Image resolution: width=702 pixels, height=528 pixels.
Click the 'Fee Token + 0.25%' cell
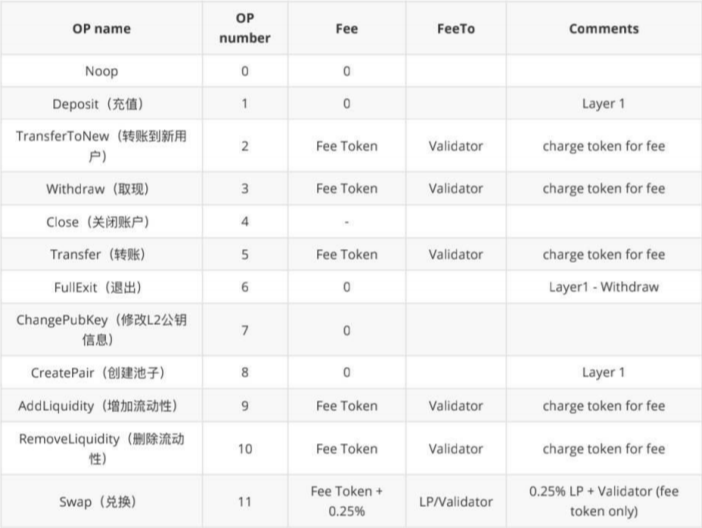click(346, 501)
